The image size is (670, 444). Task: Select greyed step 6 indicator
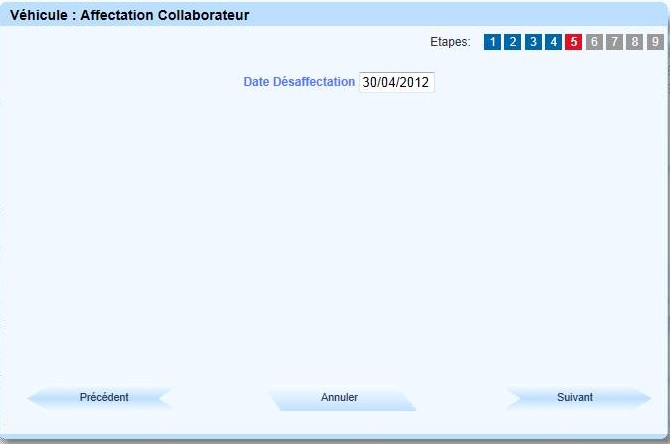594,42
